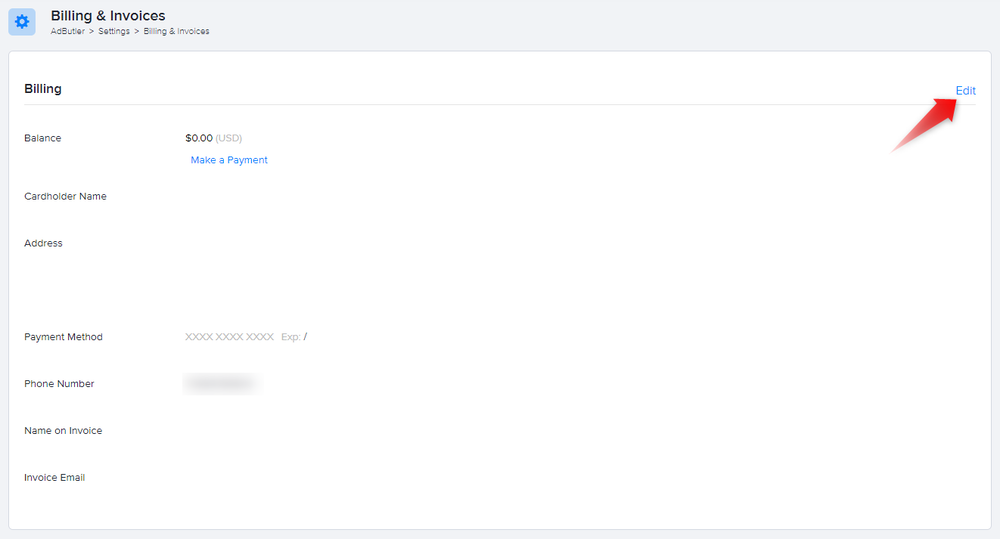Click the masked XXXX XXXX XXXX card number

(x=230, y=337)
